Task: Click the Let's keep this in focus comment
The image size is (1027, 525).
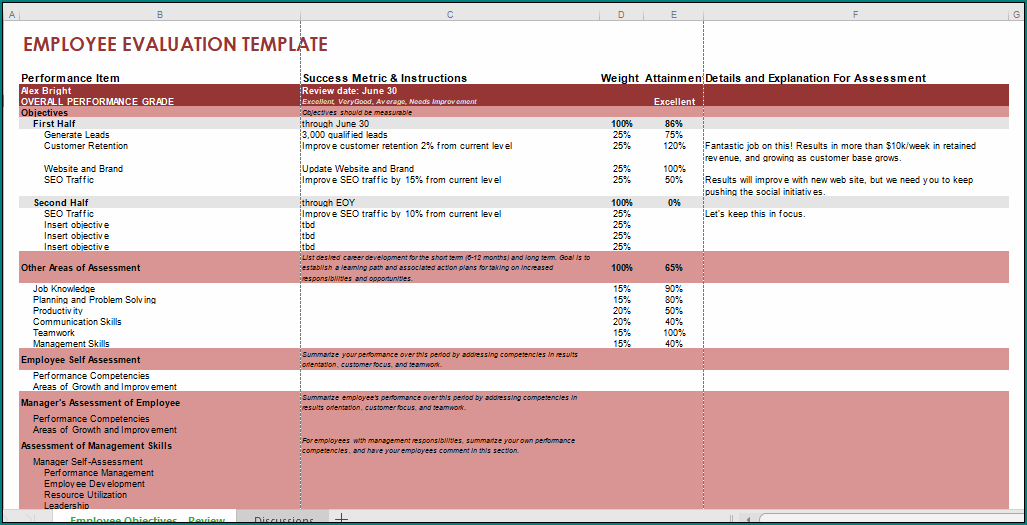Action: [x=755, y=214]
